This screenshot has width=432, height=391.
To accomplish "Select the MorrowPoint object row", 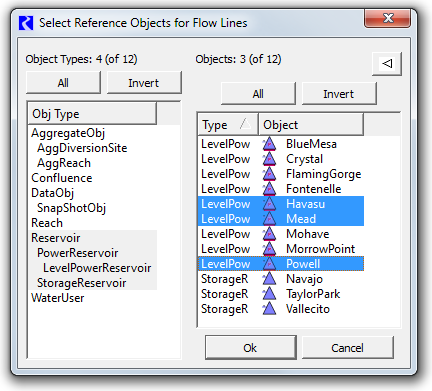I will tap(281, 249).
